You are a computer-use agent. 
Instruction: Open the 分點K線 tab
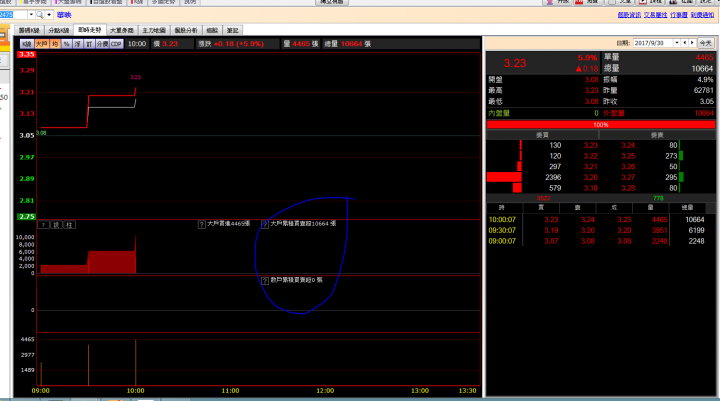coord(59,30)
